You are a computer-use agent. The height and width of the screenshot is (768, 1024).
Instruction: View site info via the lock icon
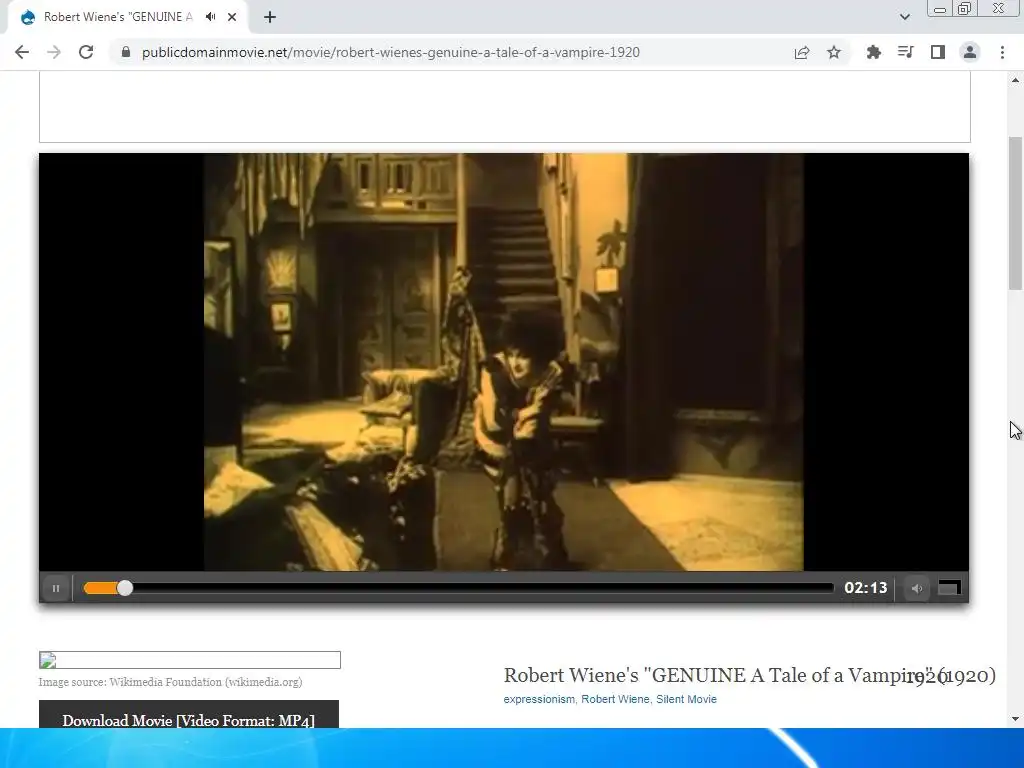(x=125, y=52)
